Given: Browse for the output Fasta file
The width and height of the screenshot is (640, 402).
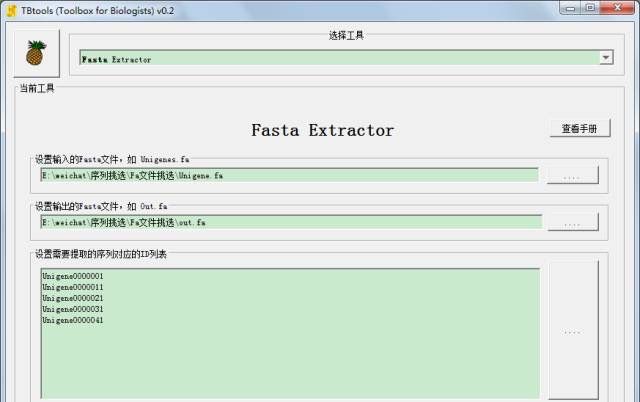Looking at the screenshot, I should coord(573,222).
